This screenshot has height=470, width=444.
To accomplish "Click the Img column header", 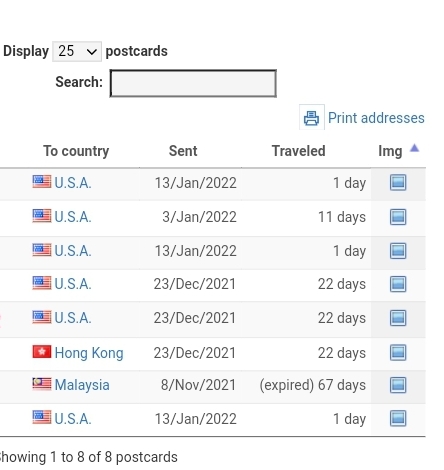I will (x=390, y=151).
